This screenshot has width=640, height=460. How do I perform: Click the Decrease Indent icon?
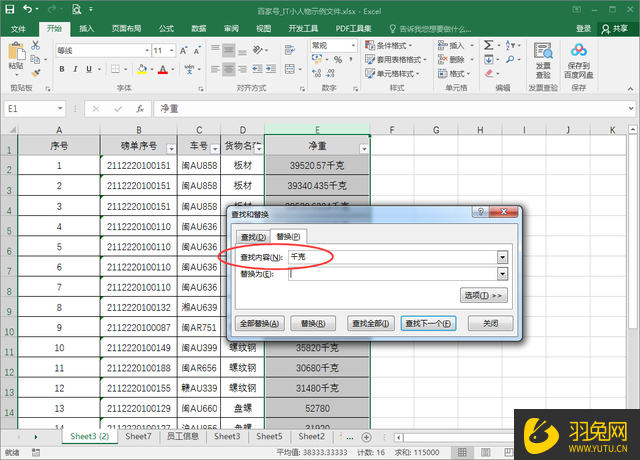coord(257,69)
